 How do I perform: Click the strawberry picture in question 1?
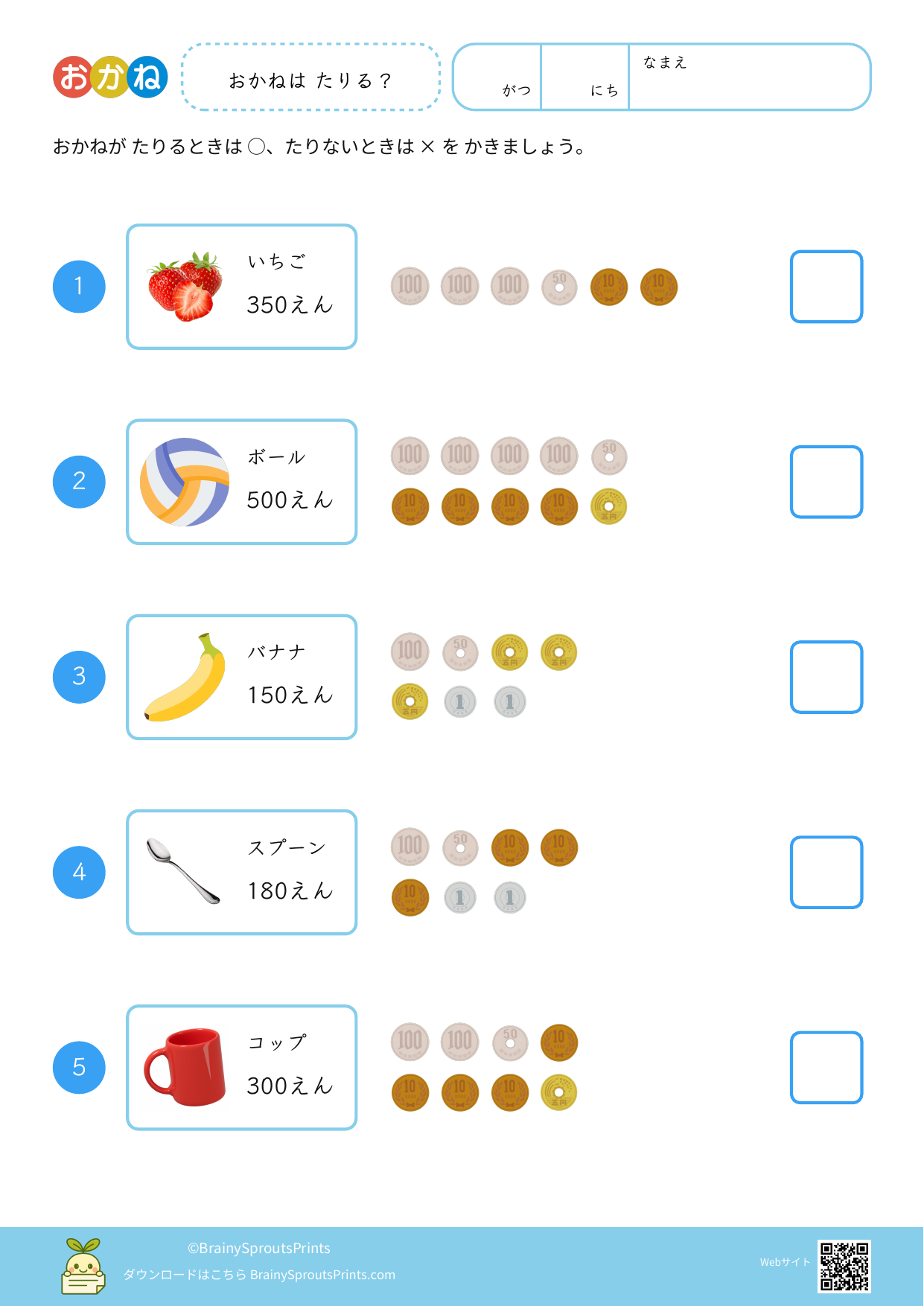click(185, 287)
